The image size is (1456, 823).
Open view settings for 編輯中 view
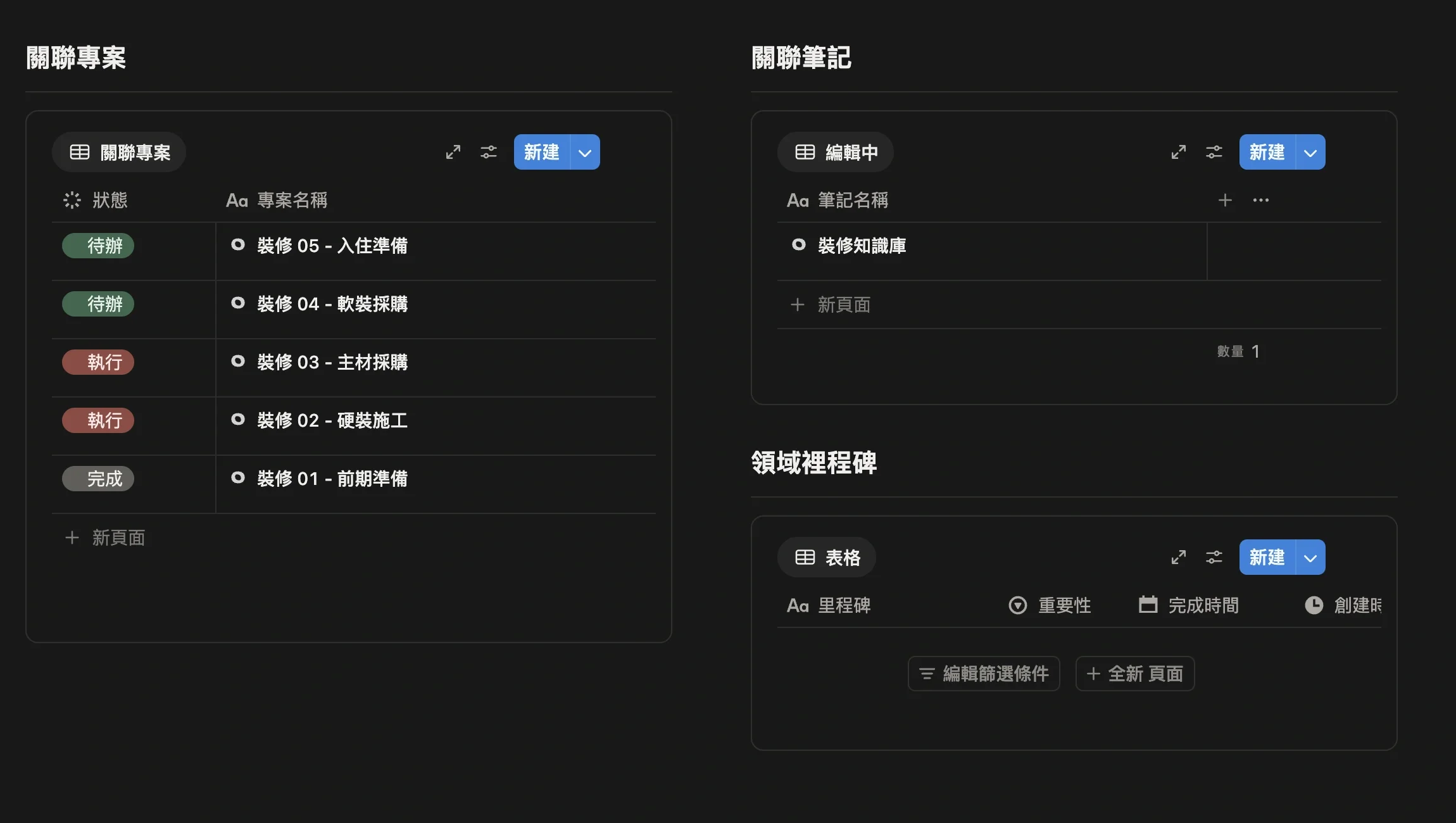[1214, 152]
